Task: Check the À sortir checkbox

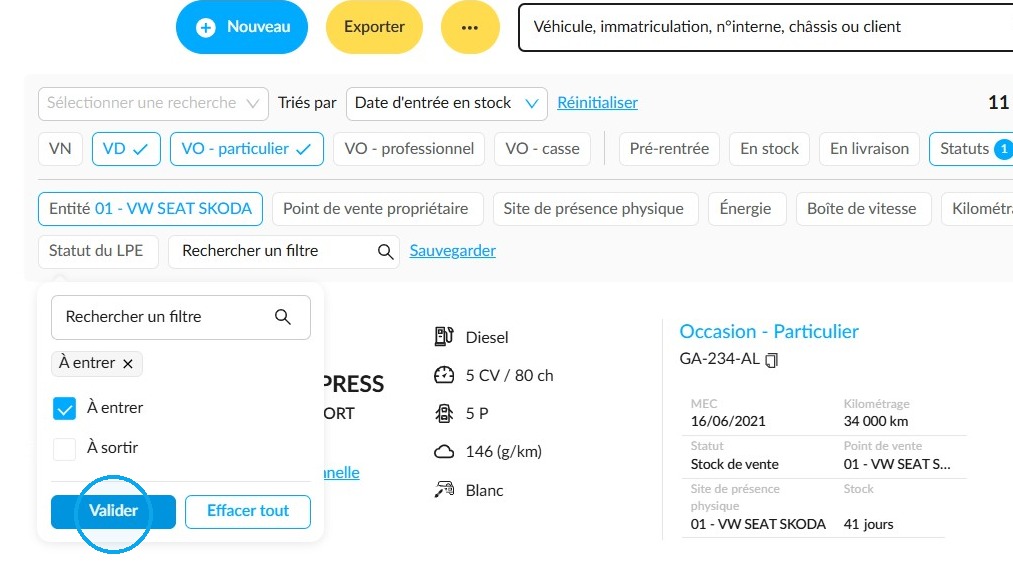Action: pyautogui.click(x=65, y=448)
